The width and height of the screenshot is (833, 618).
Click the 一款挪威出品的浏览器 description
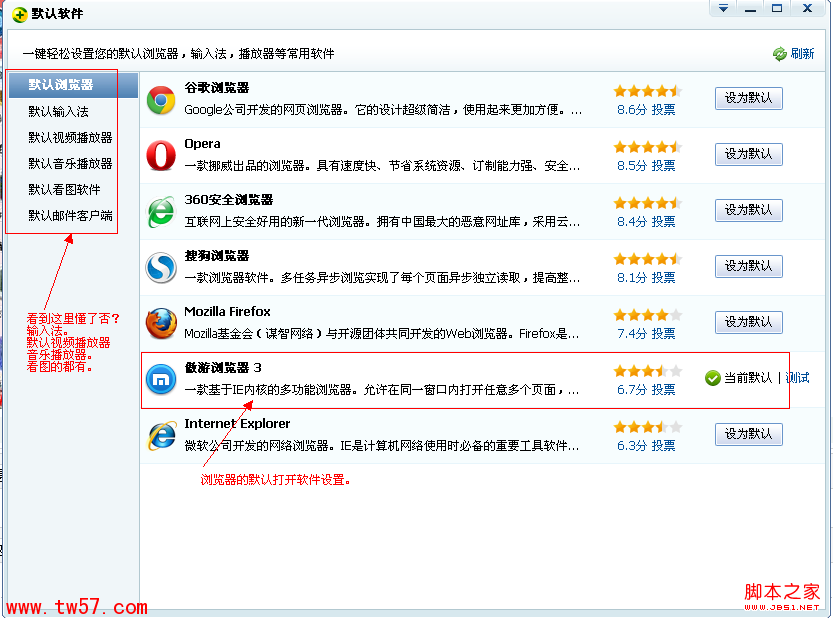tap(382, 166)
